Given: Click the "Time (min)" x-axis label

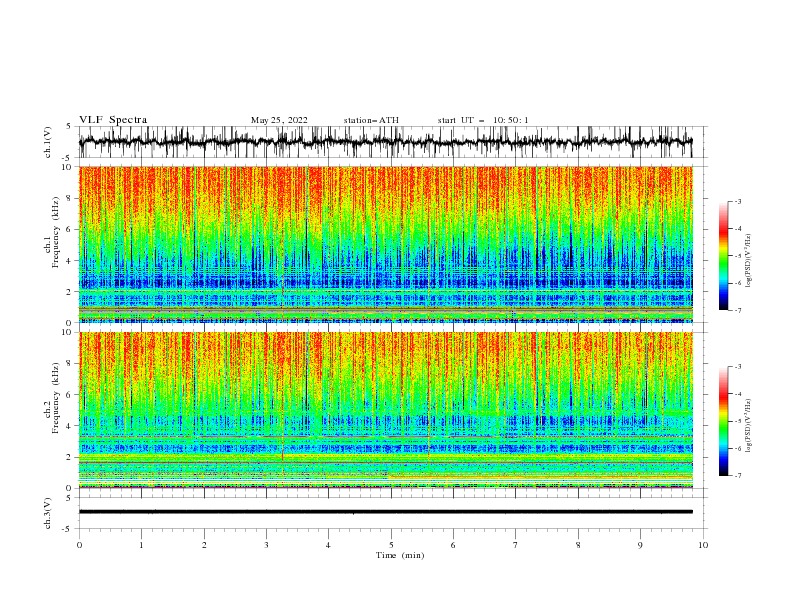Looking at the screenshot, I should [400, 555].
